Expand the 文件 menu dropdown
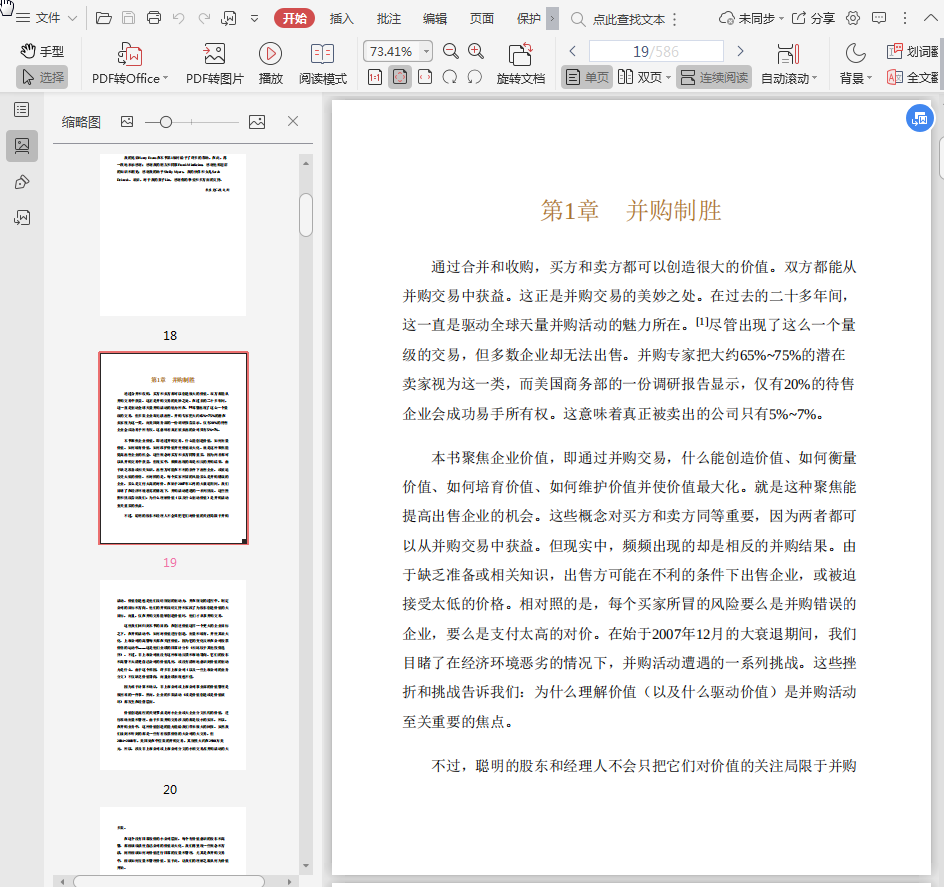This screenshot has height=887, width=944. pyautogui.click(x=72, y=18)
